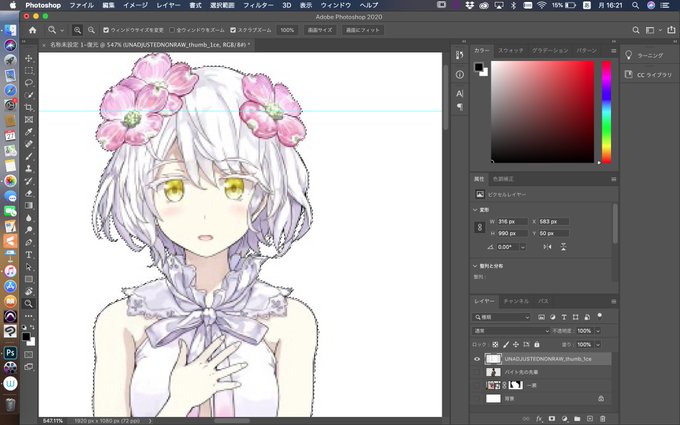Select the Rectangular Marquee tool
The image size is (680, 425).
(29, 70)
